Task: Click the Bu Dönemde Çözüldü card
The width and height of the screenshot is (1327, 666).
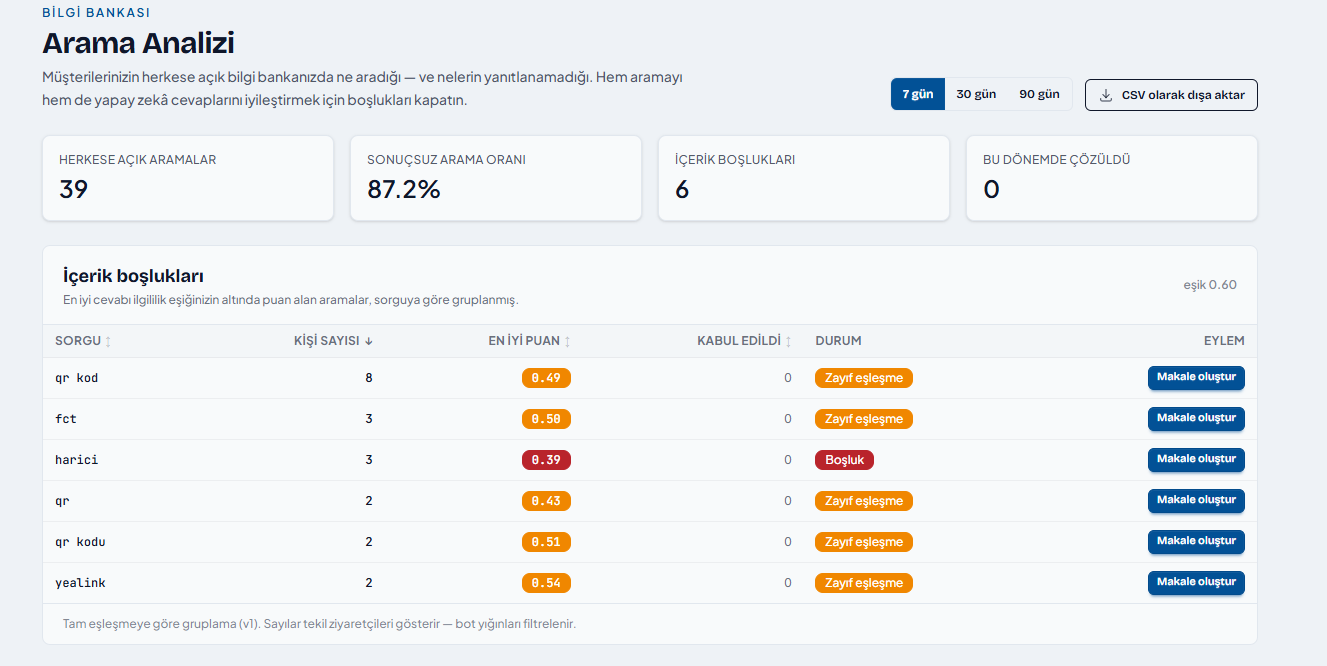Action: tap(1112, 178)
